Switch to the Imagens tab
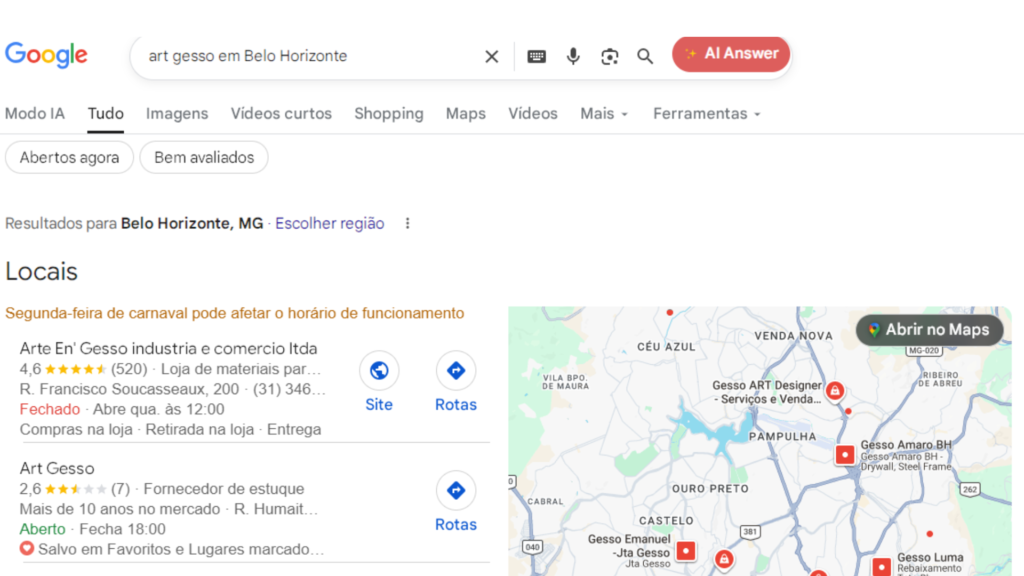The width and height of the screenshot is (1024, 576). [177, 114]
